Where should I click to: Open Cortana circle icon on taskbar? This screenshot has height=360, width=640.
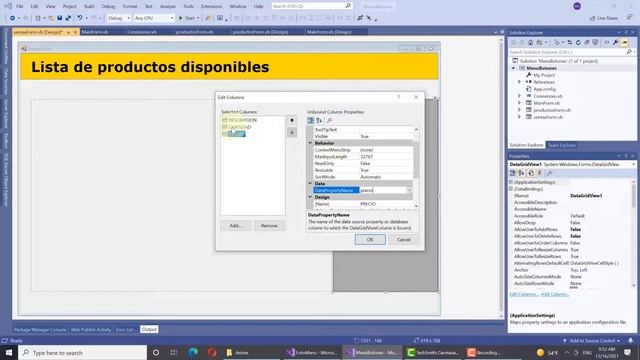156,353
